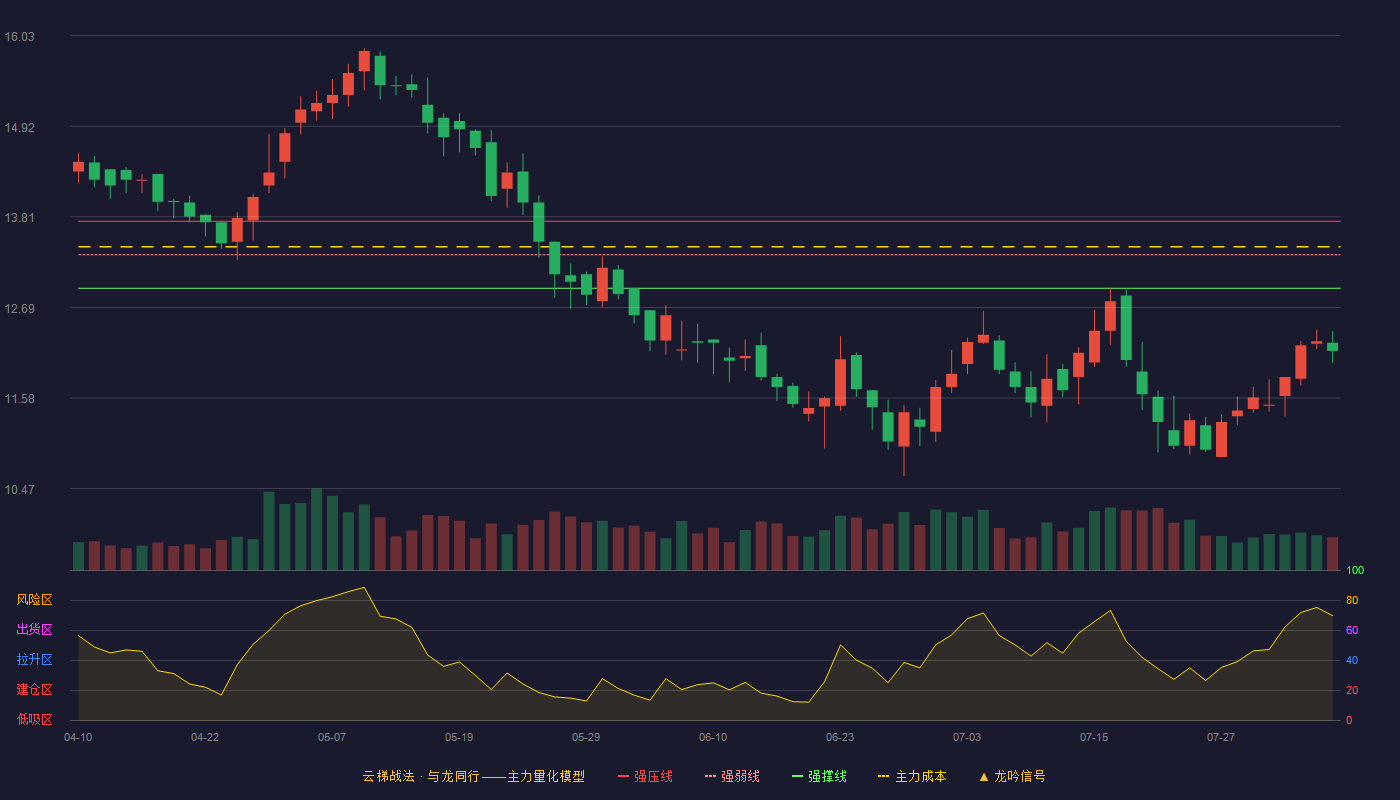Toggle the 强压线 legend entry

coord(645,776)
